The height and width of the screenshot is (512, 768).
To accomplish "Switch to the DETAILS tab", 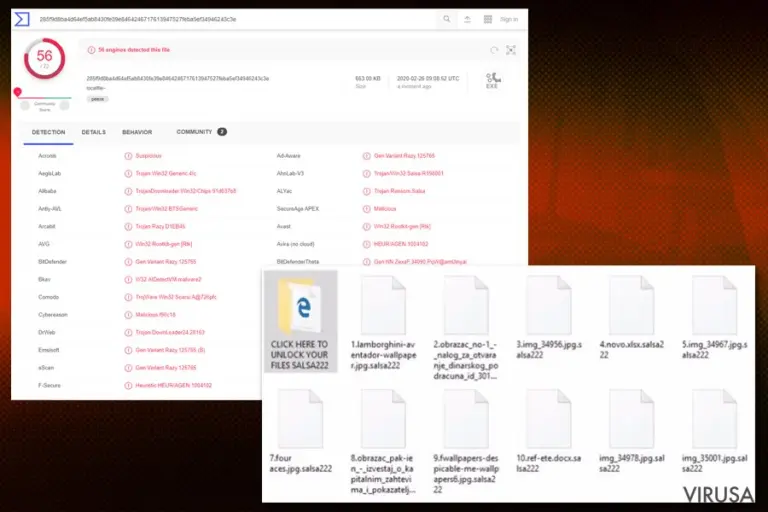I will pyautogui.click(x=94, y=132).
